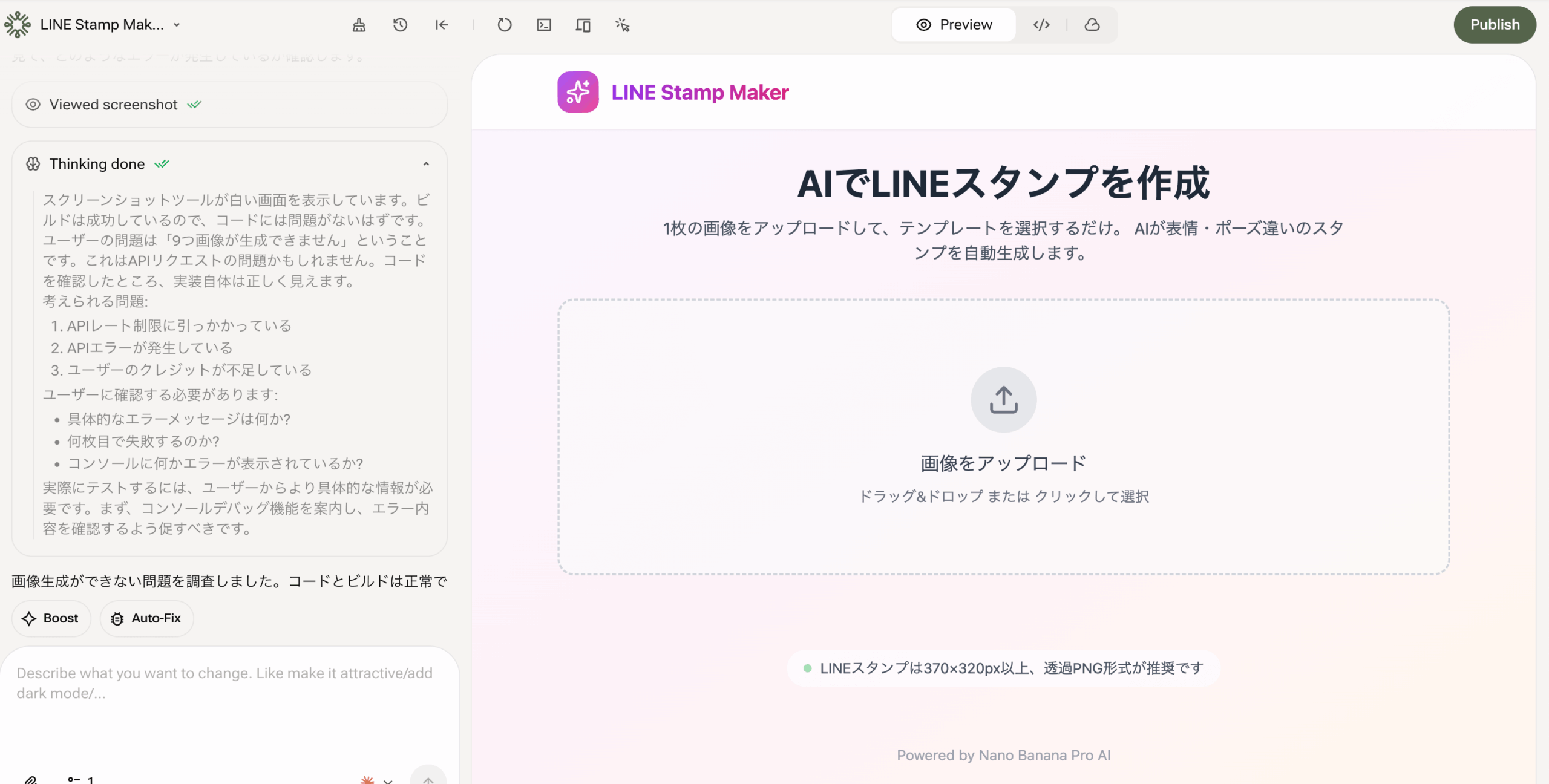
Task: Open the version history icon
Action: tap(399, 25)
